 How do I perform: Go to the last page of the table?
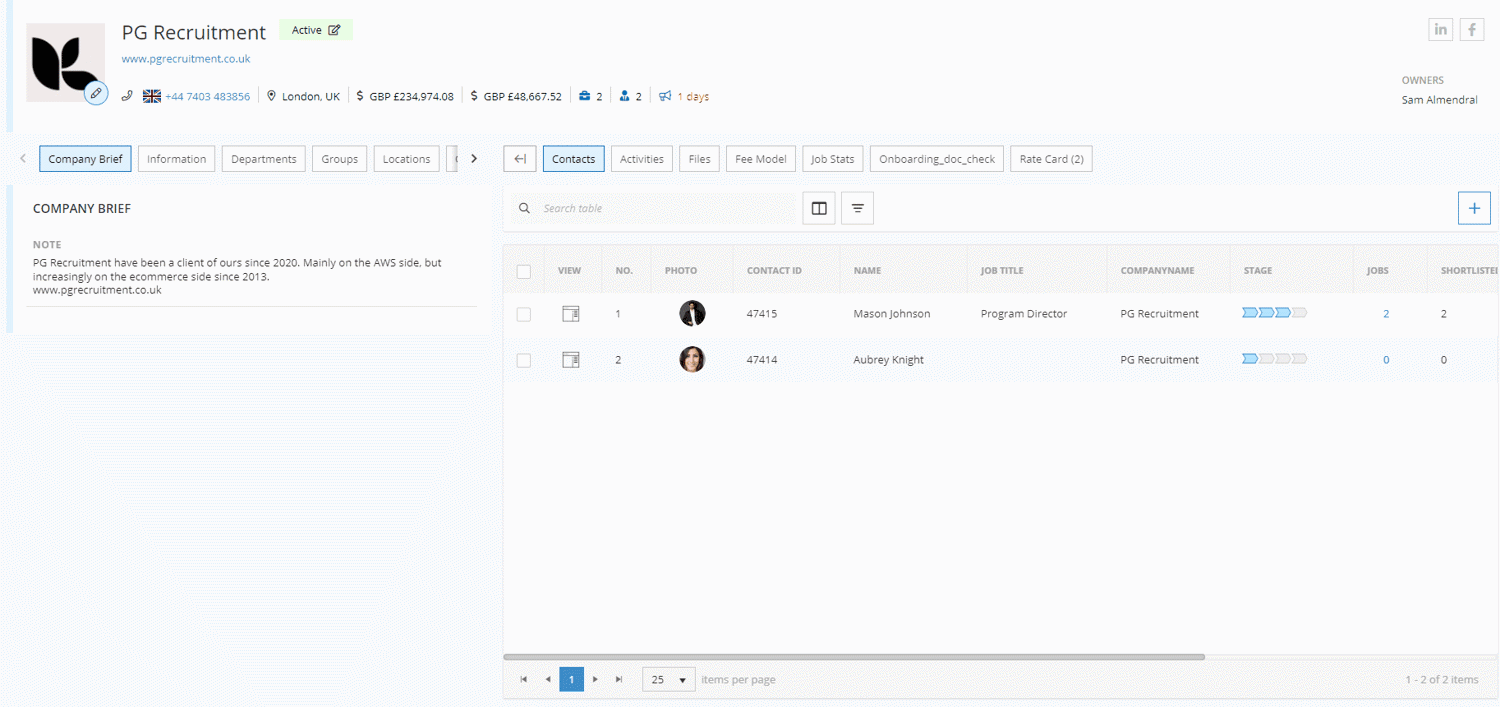click(x=619, y=679)
